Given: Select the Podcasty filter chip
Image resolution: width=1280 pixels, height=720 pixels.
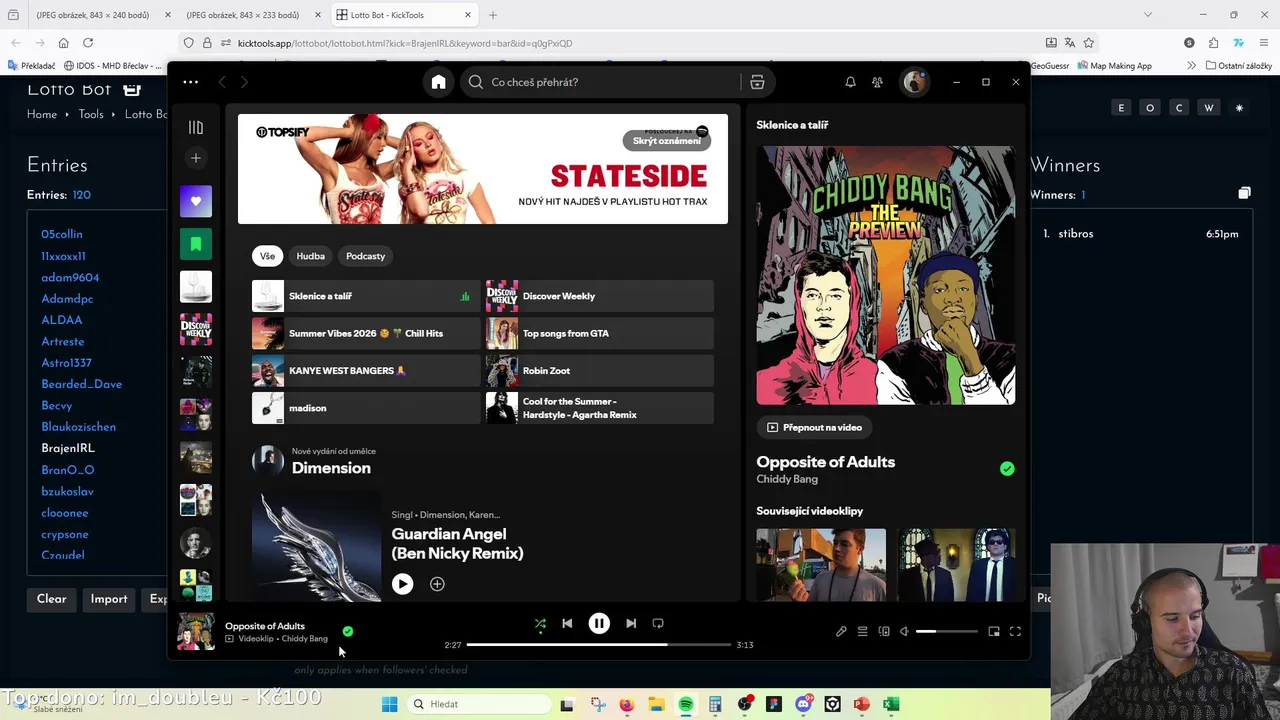Looking at the screenshot, I should [365, 256].
